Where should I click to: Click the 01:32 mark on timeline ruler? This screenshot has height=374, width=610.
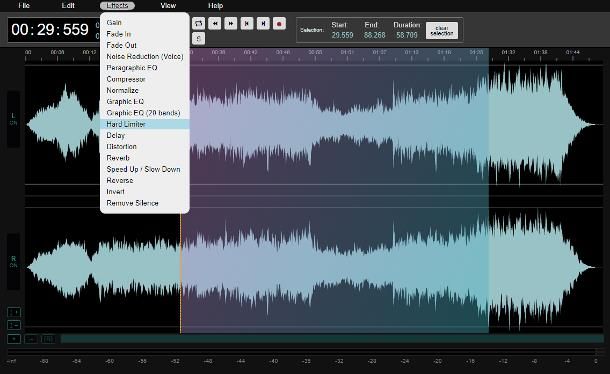click(508, 52)
